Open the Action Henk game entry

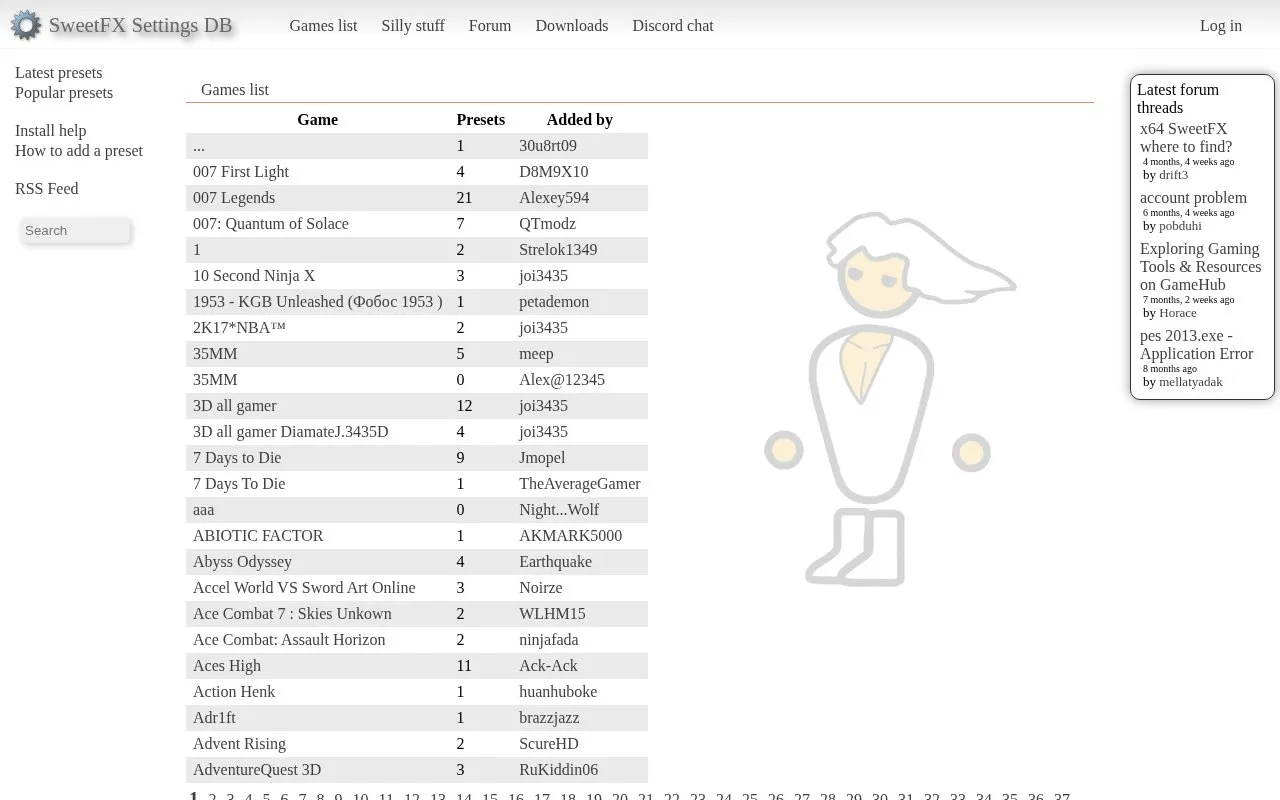[234, 692]
